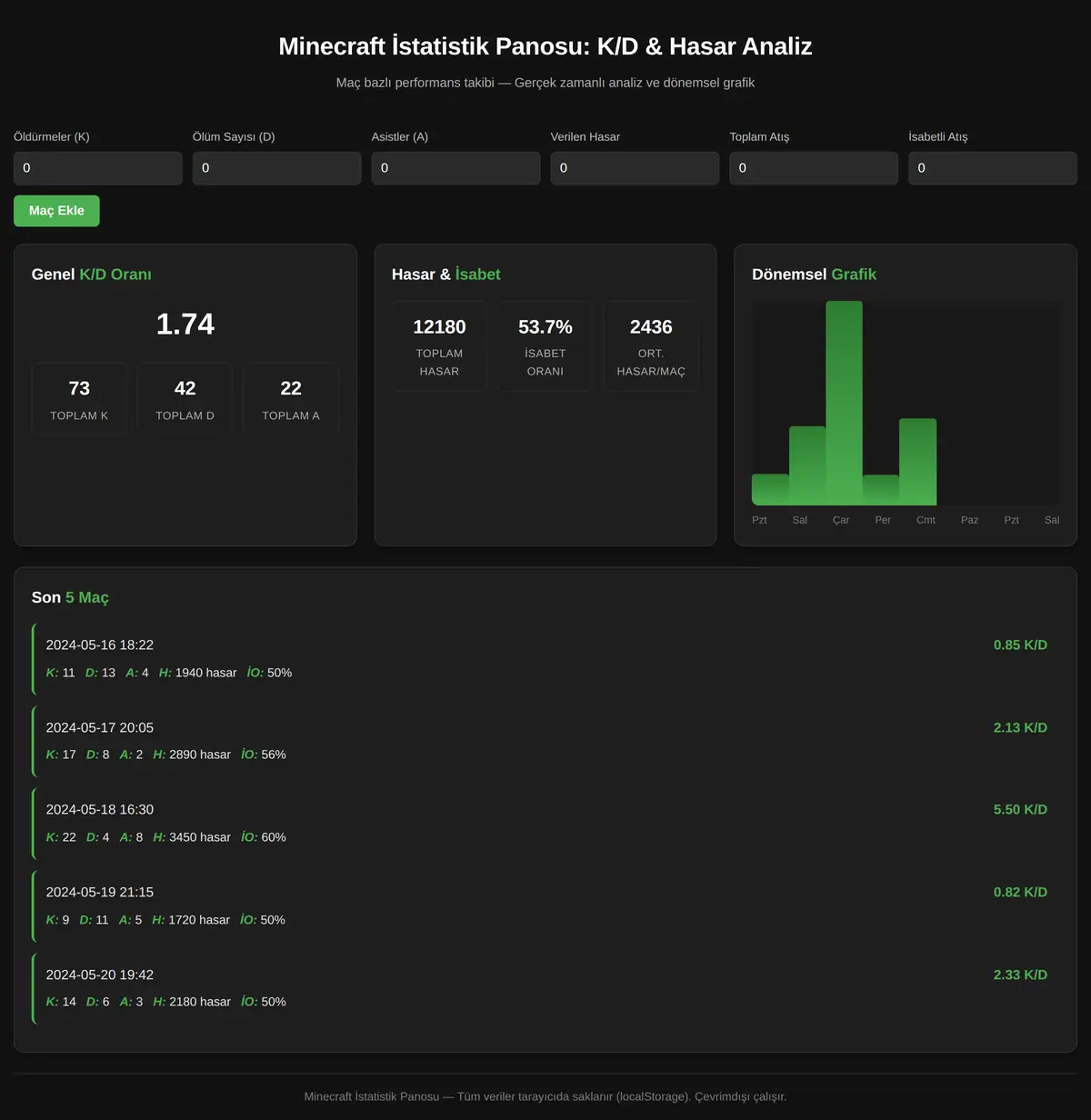Click the Minecraft İstatistik Panosu page title
The image size is (1091, 1120).
click(545, 46)
